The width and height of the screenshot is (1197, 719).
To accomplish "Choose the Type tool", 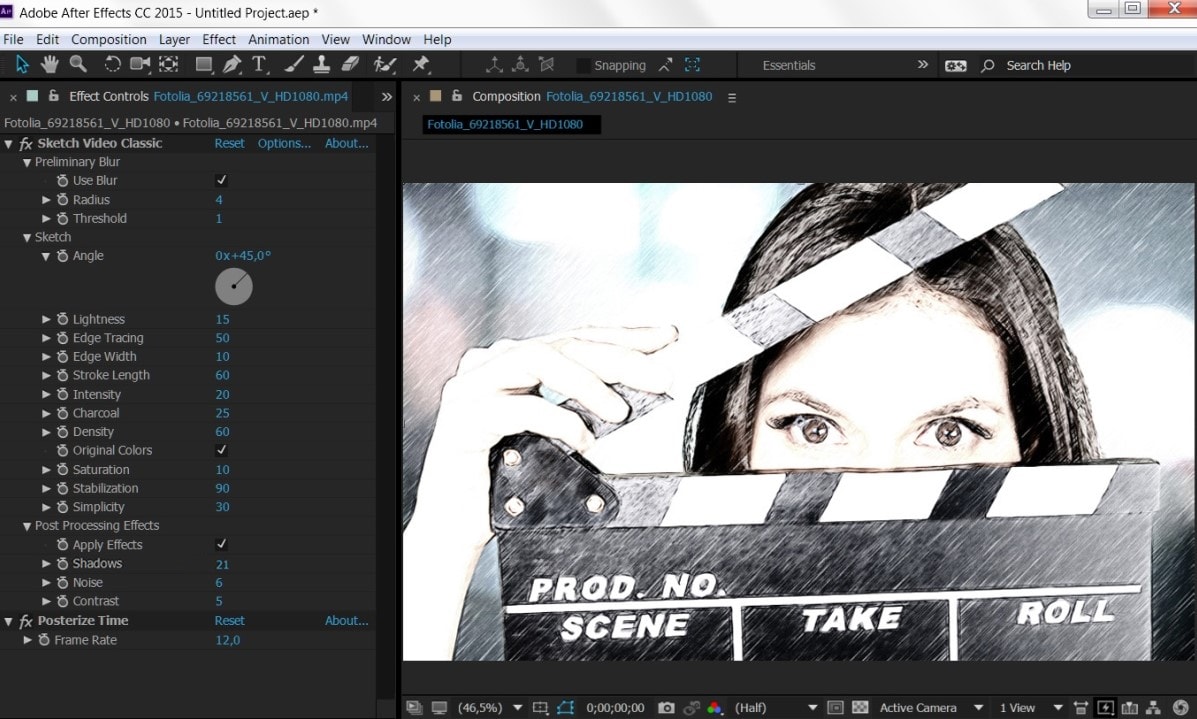I will point(259,65).
